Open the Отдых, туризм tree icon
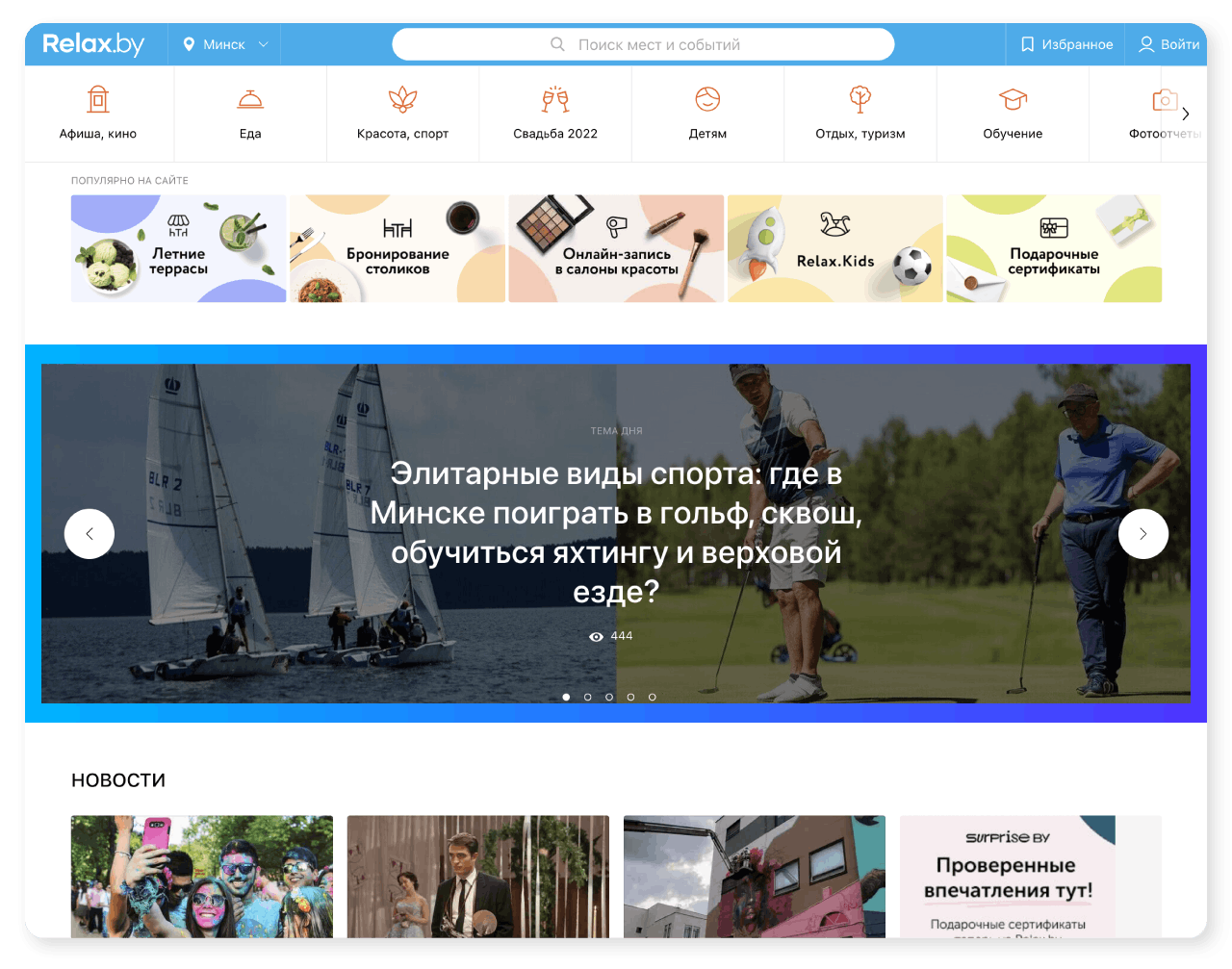This screenshot has height=969, width=1232. click(860, 99)
